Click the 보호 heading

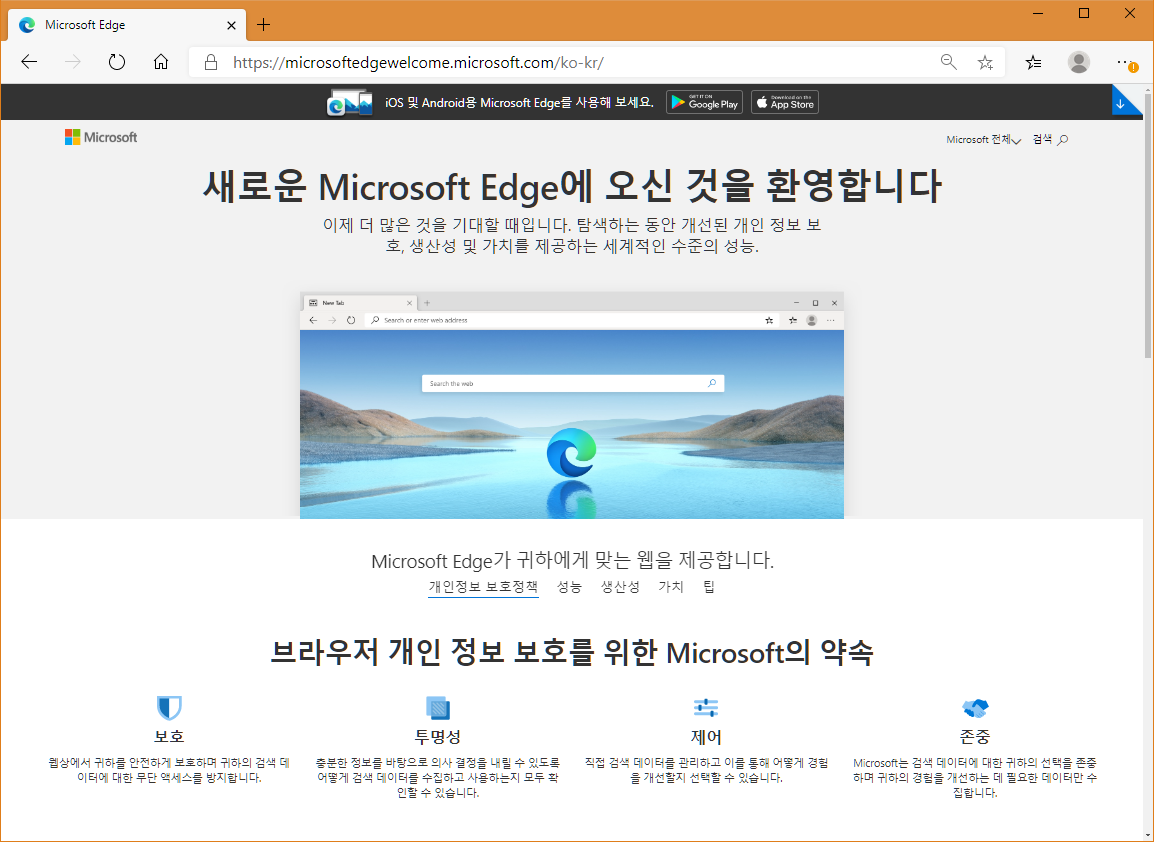point(169,737)
